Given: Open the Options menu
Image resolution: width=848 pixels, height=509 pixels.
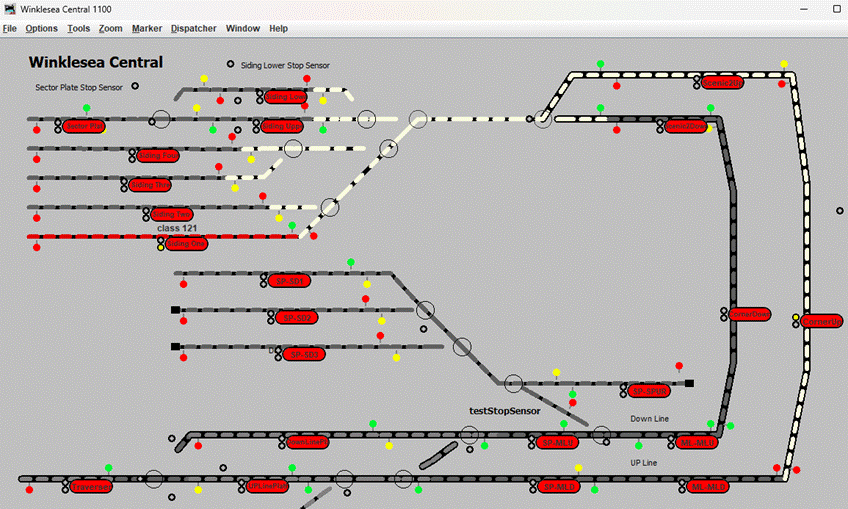Looking at the screenshot, I should click(x=41, y=29).
